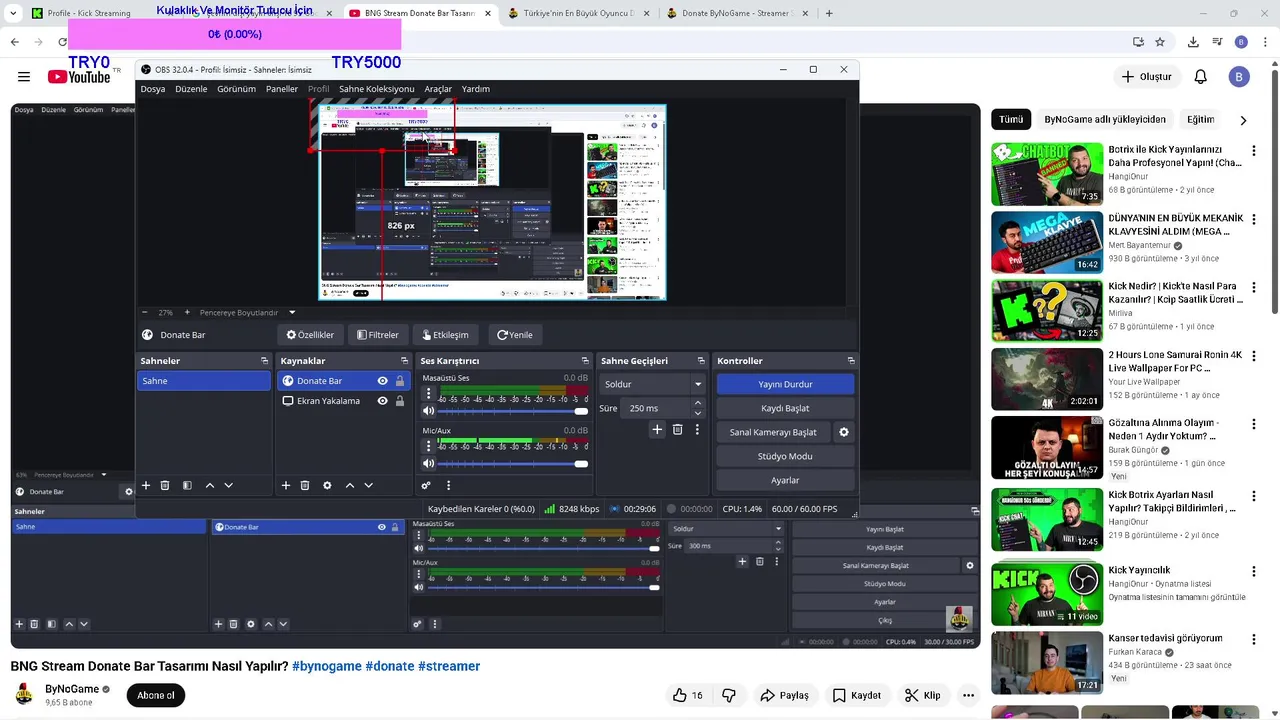Add a new scene transition
The width and height of the screenshot is (1280, 720).
tap(657, 429)
